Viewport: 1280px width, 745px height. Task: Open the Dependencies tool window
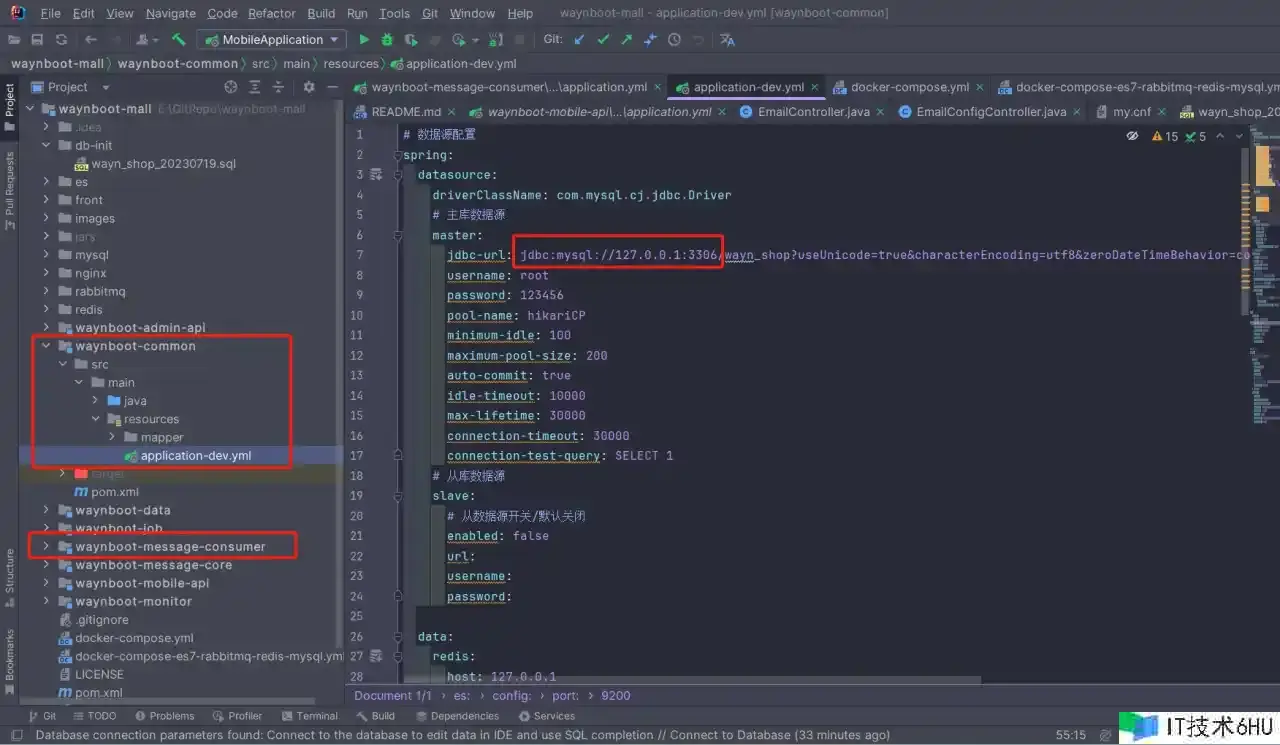(x=457, y=716)
